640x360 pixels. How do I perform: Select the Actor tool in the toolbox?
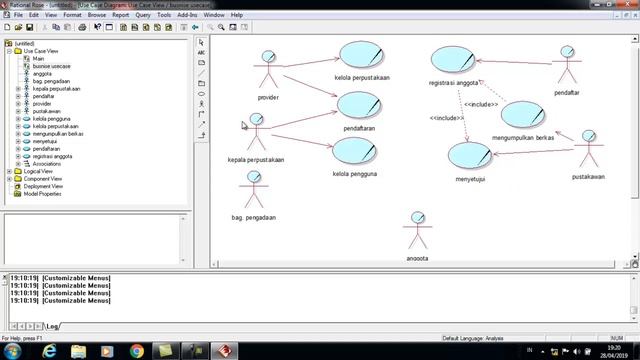pyautogui.click(x=201, y=104)
